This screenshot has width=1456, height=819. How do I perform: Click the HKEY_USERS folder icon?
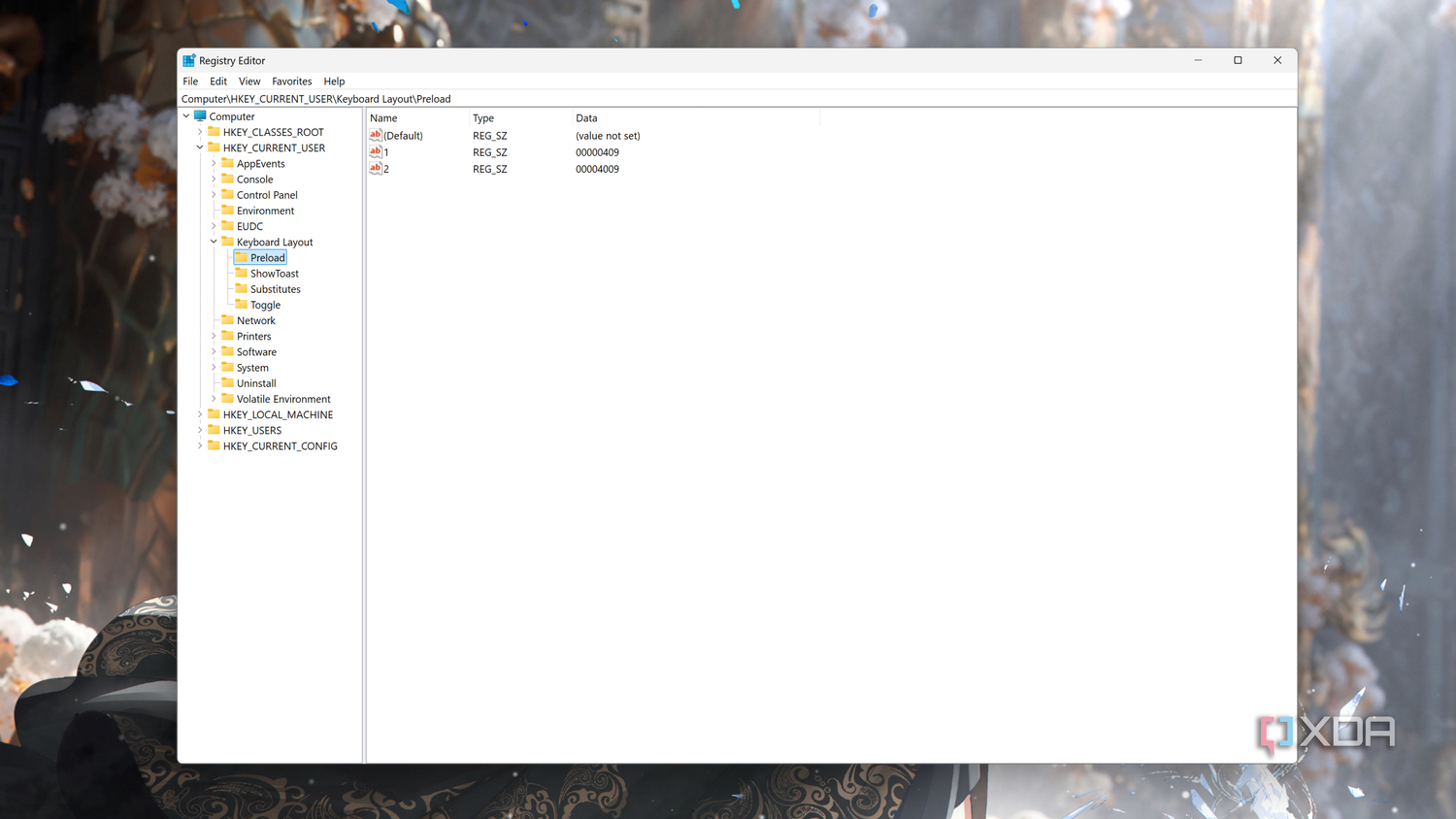214,430
